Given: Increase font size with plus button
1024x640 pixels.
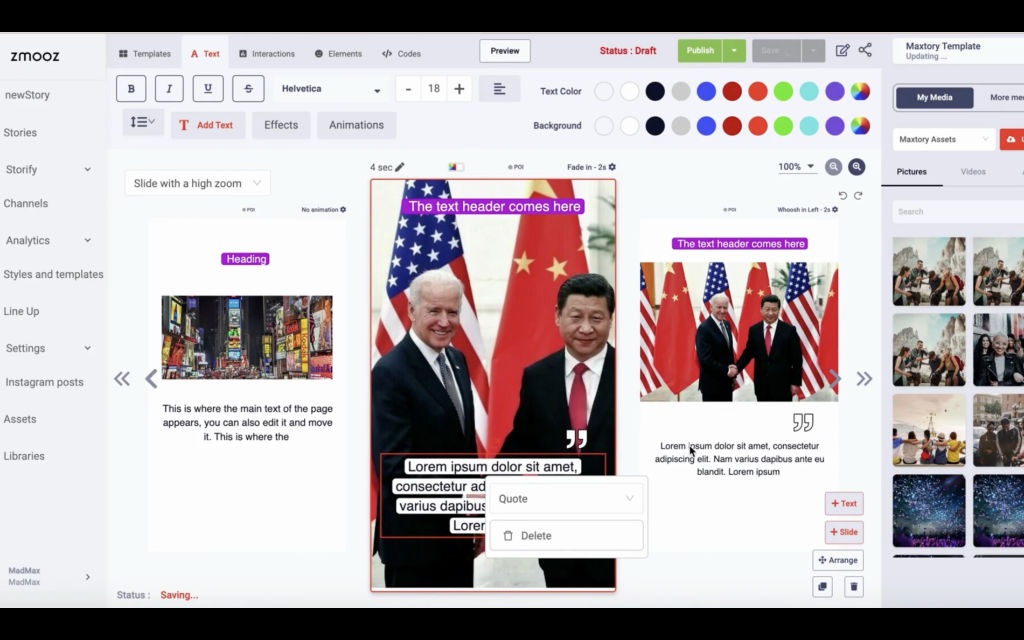Looking at the screenshot, I should coord(459,89).
